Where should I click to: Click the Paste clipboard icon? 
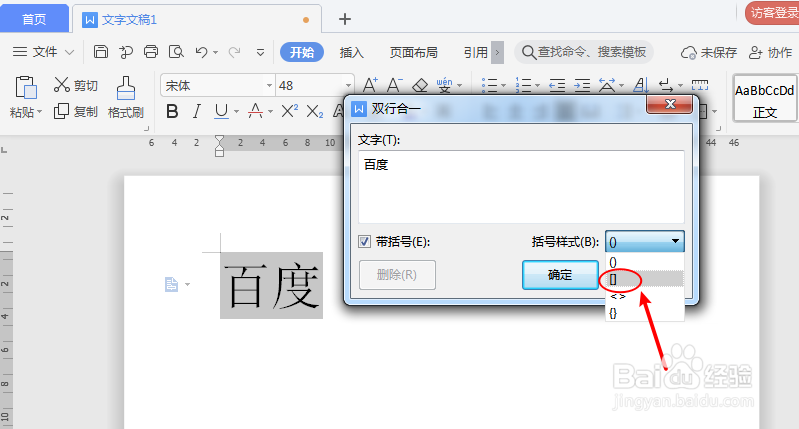(25, 88)
